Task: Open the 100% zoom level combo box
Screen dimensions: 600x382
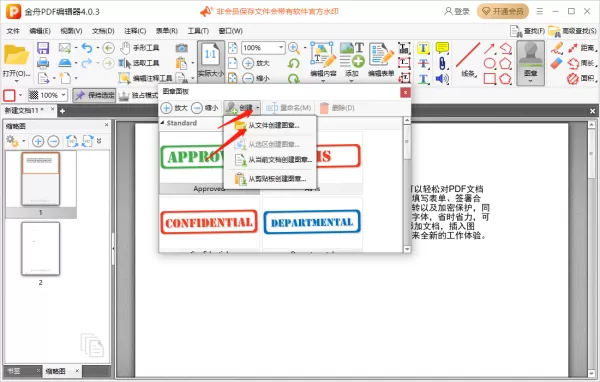Action: pyautogui.click(x=263, y=48)
